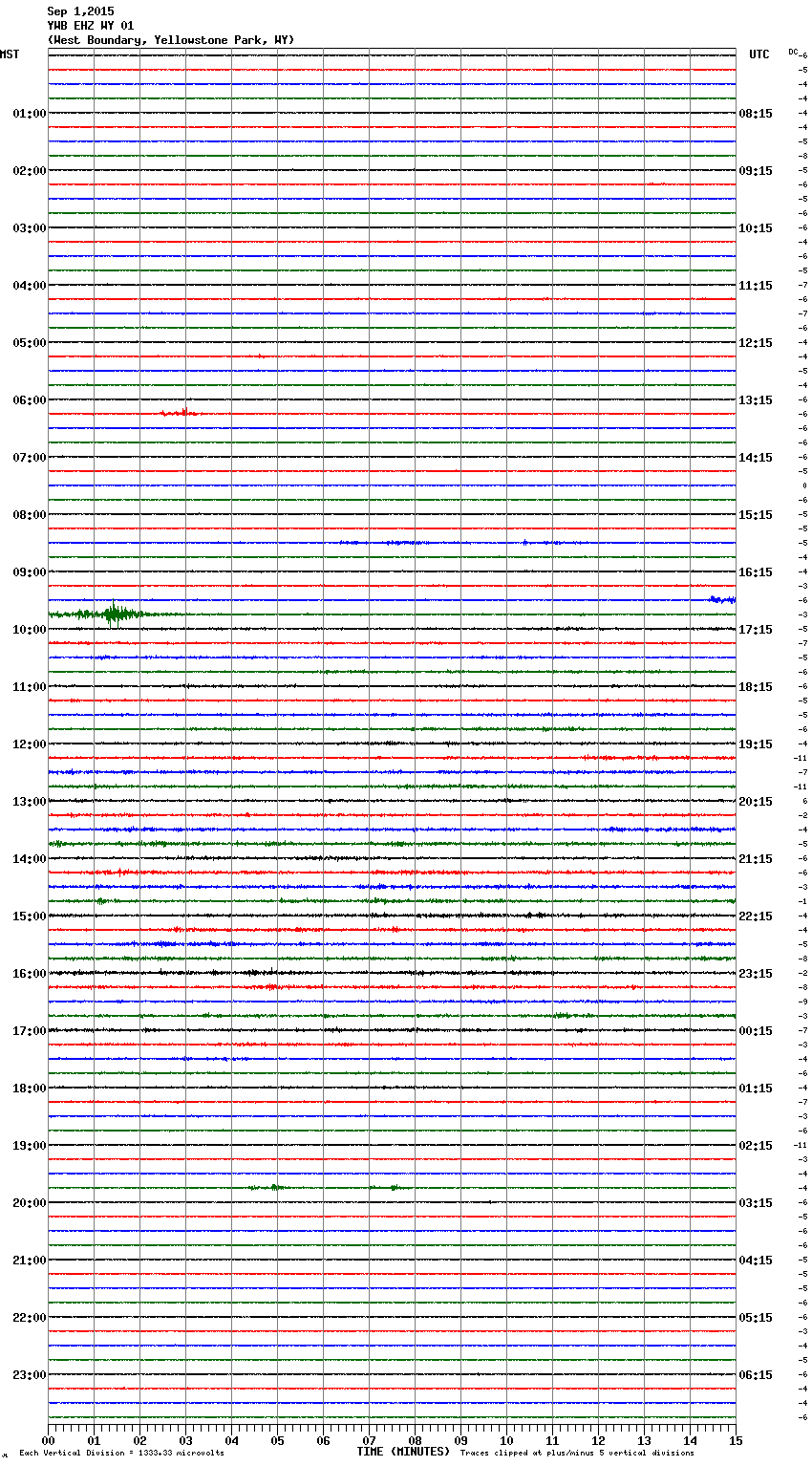Click the 17:15 UTC time label
Viewport: 812px width, 1466px height.
tap(756, 630)
